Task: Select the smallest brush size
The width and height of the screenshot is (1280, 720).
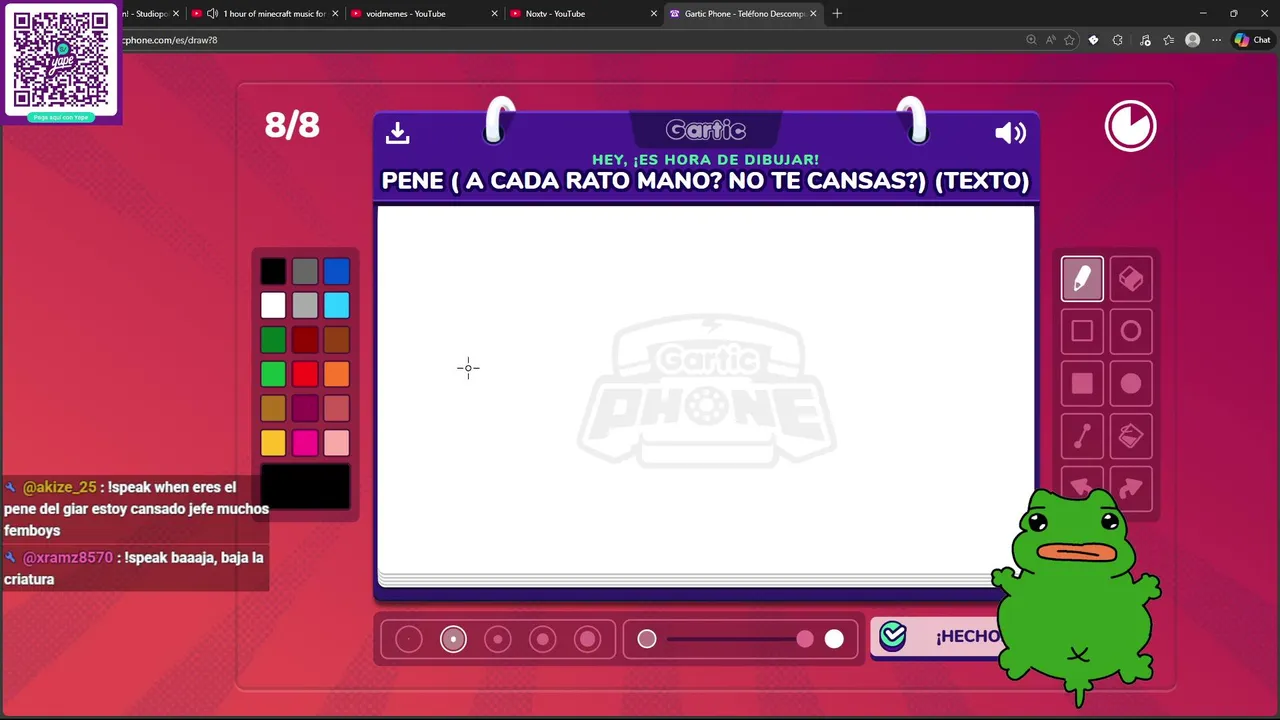Action: click(x=409, y=639)
